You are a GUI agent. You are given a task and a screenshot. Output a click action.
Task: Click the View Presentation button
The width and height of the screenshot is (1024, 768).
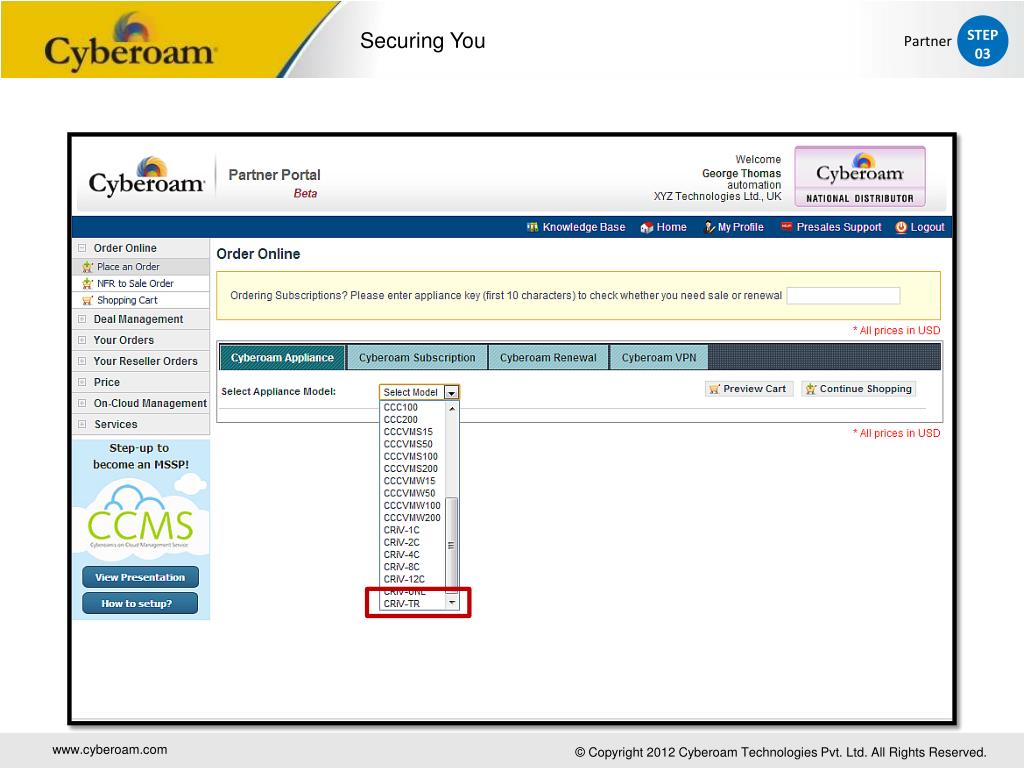coord(140,577)
